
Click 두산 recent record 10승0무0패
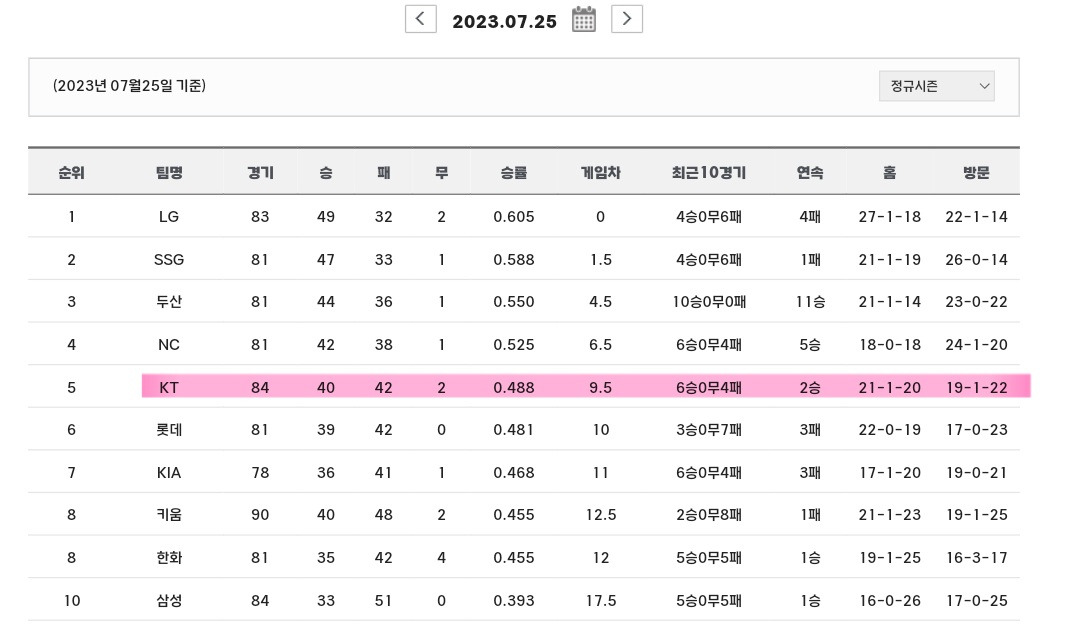(x=709, y=302)
